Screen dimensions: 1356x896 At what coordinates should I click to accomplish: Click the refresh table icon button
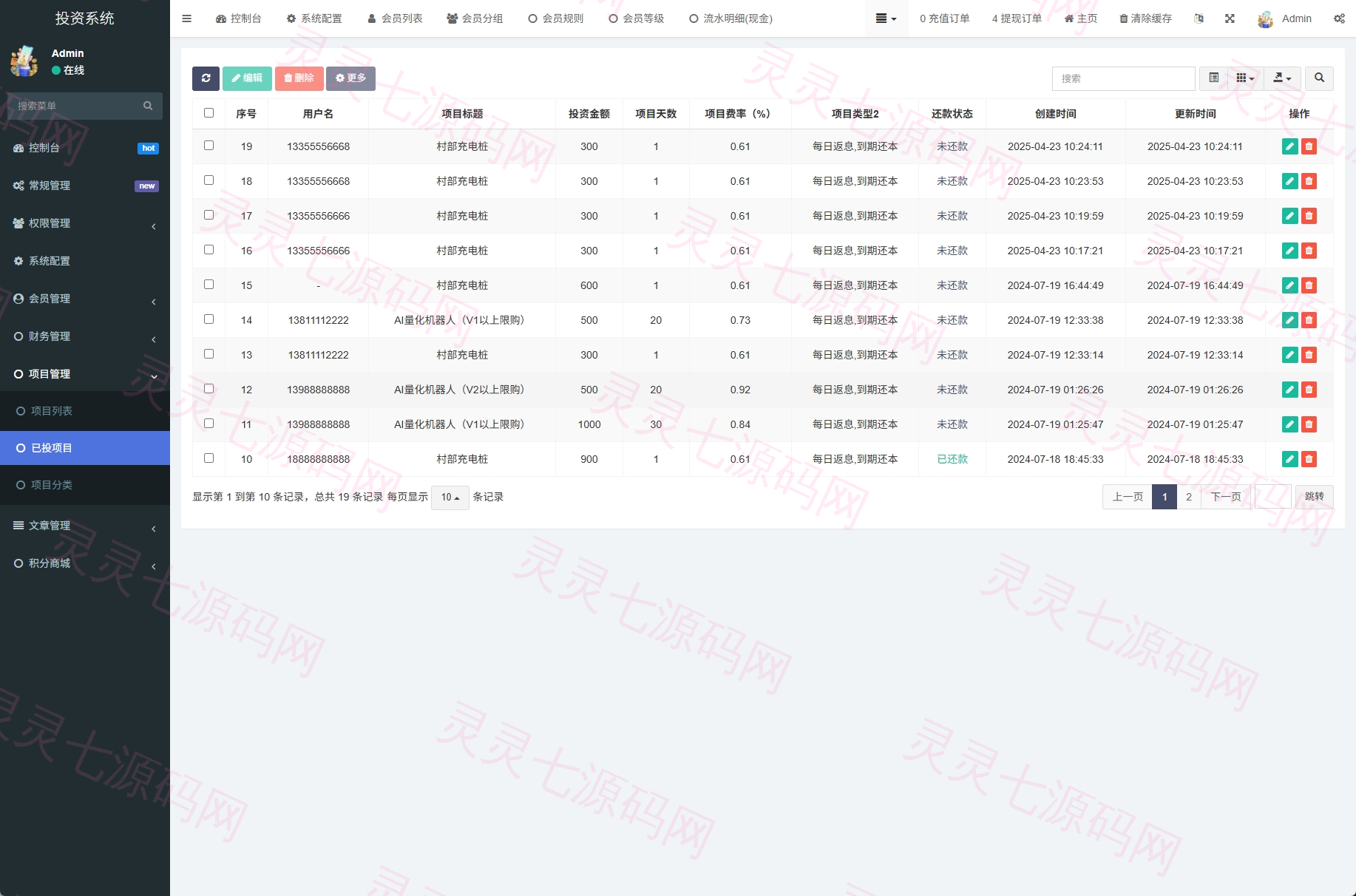coord(206,78)
